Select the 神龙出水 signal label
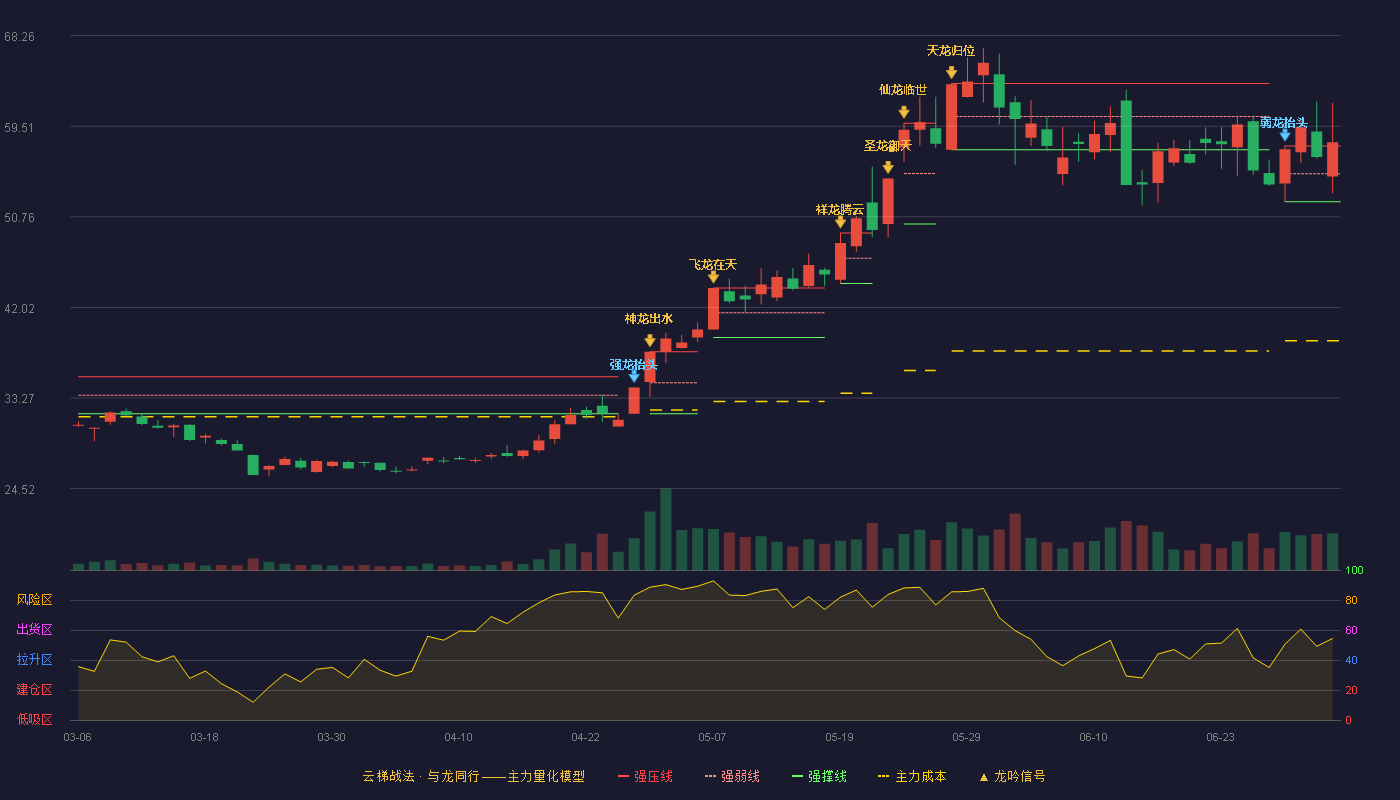Screen dimensions: 1400x800 649,319
